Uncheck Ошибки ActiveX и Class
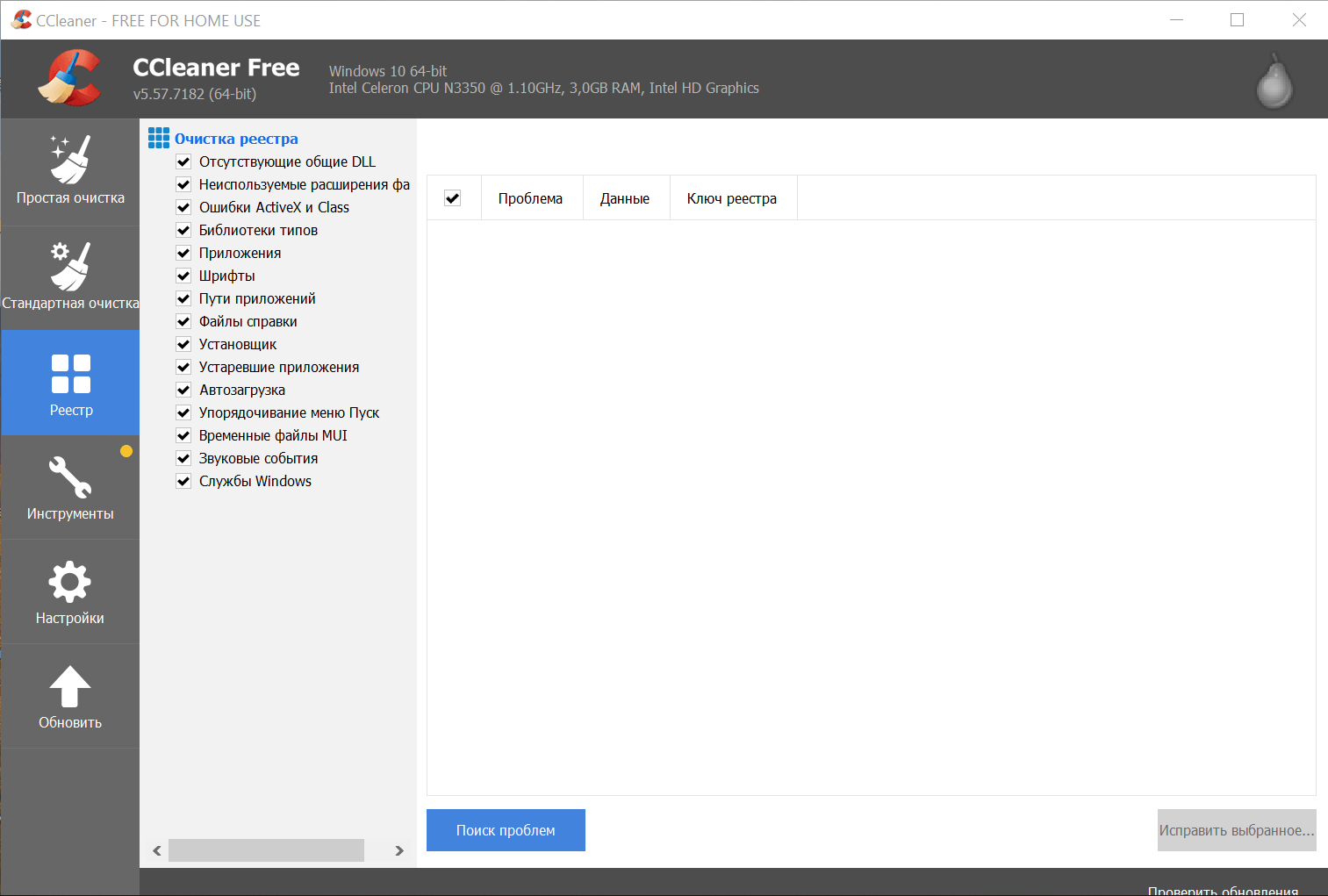This screenshot has width=1328, height=896. coord(183,207)
